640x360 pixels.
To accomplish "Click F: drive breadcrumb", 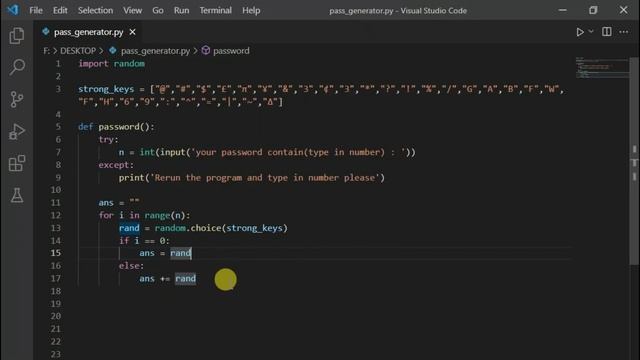I will 46,51.
